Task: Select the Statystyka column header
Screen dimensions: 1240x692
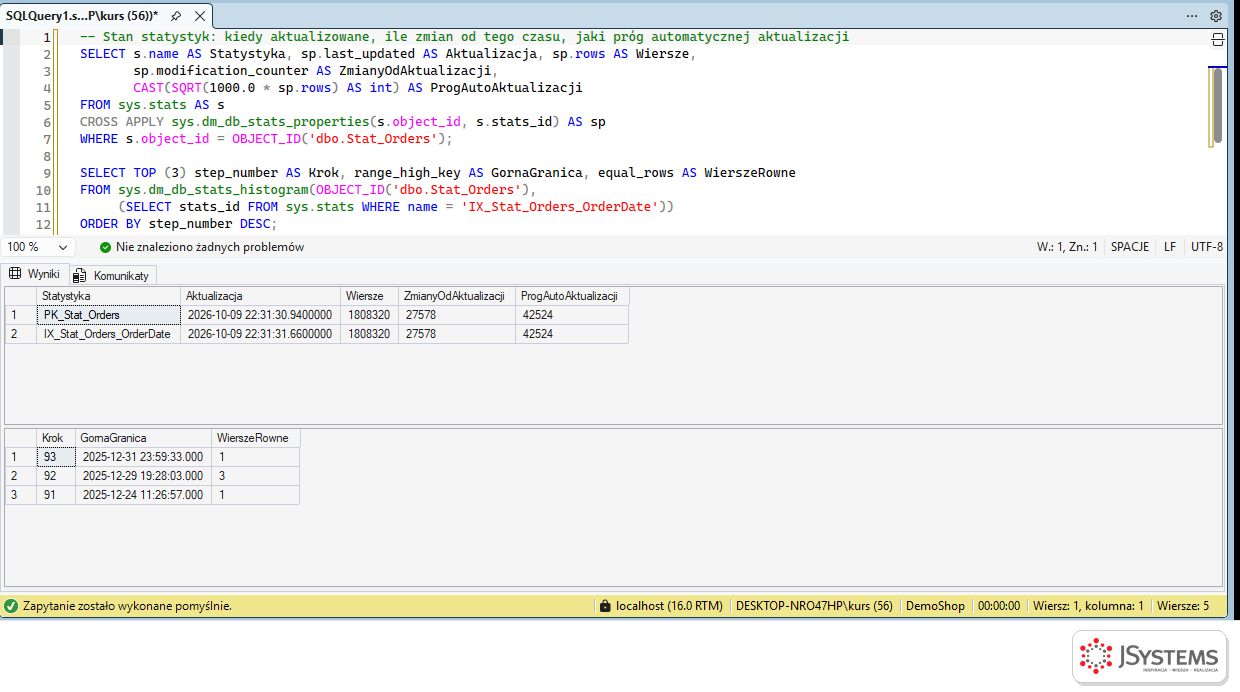Action: pyautogui.click(x=108, y=296)
